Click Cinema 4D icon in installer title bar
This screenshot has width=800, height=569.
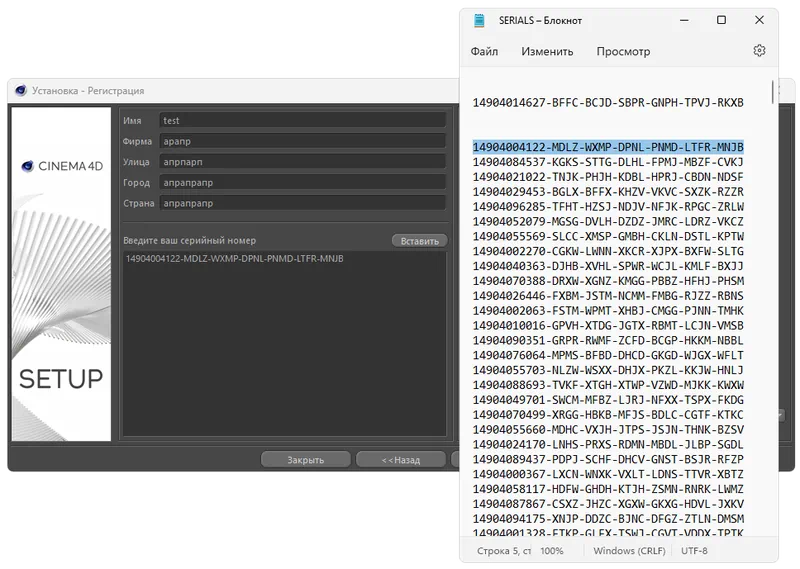point(21,90)
